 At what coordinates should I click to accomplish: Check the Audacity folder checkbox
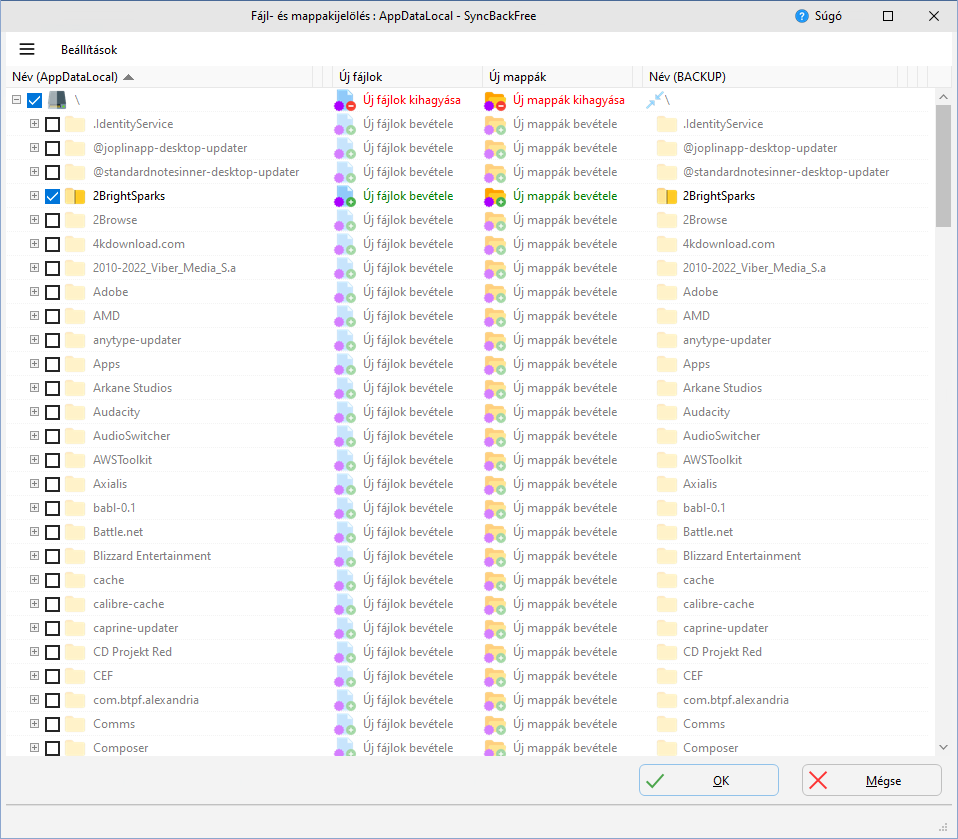[53, 412]
